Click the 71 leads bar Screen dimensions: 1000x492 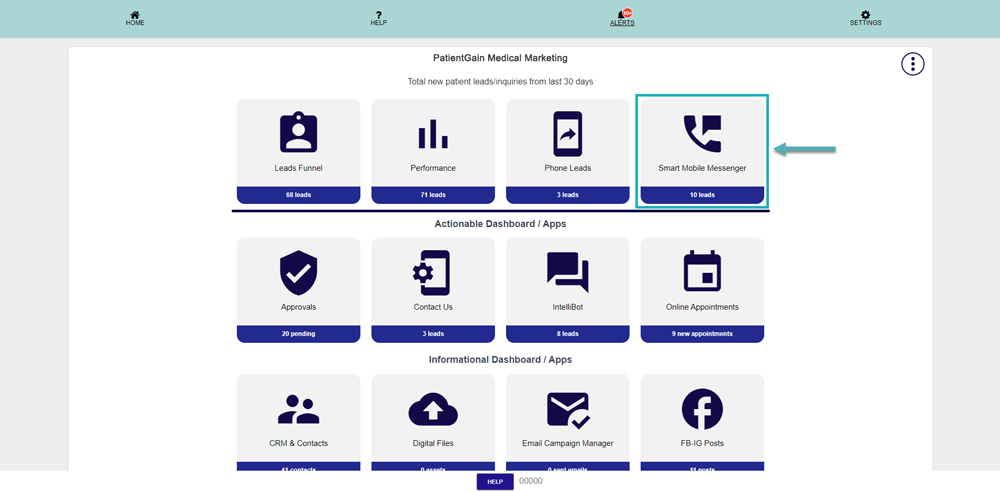pyautogui.click(x=433, y=195)
